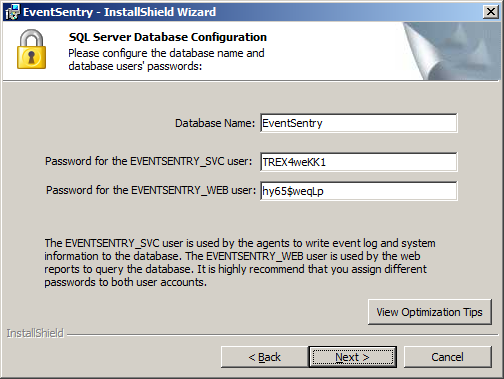Click the 'EventSentry - InstallShield Wizard' title text
Screen dimensions: 504x379
pos(120,12)
